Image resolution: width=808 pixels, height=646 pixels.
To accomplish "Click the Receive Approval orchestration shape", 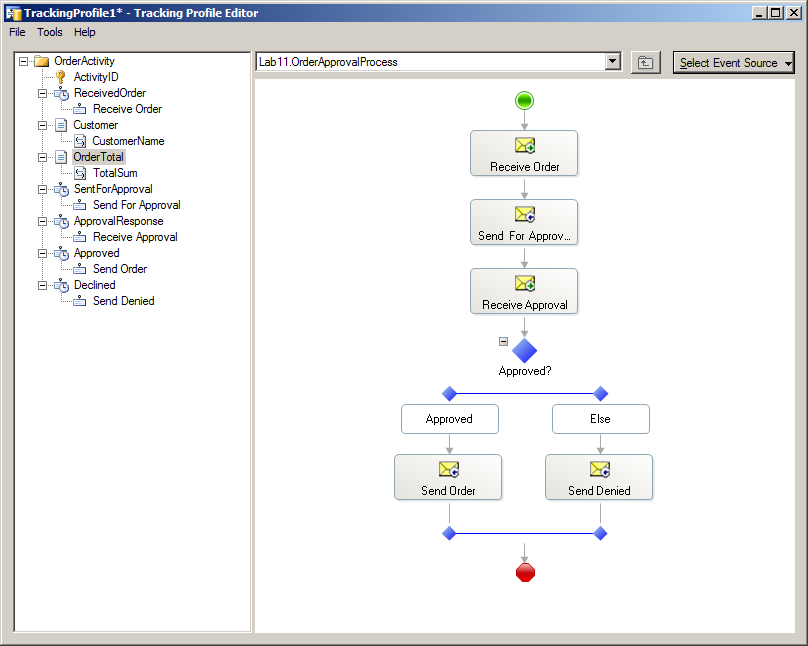I will (524, 291).
